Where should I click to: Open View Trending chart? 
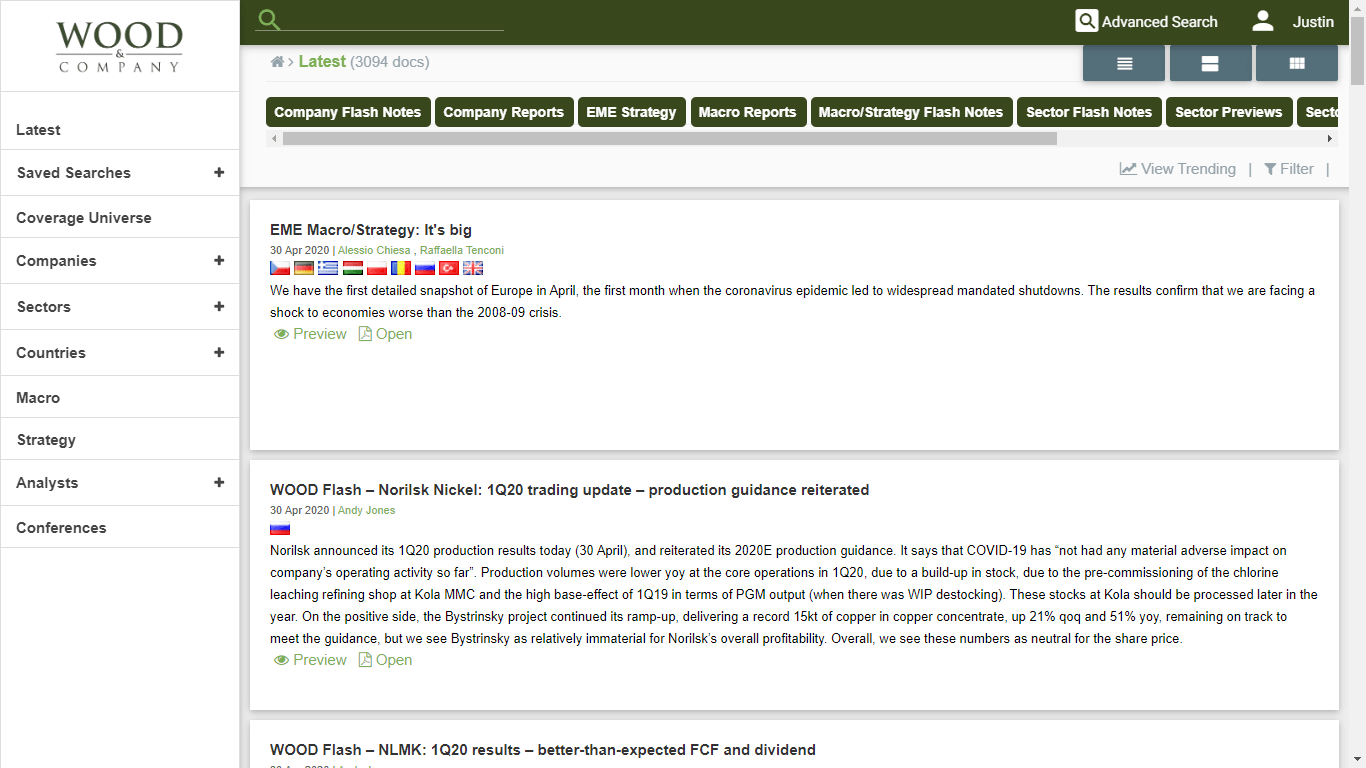(x=1177, y=169)
